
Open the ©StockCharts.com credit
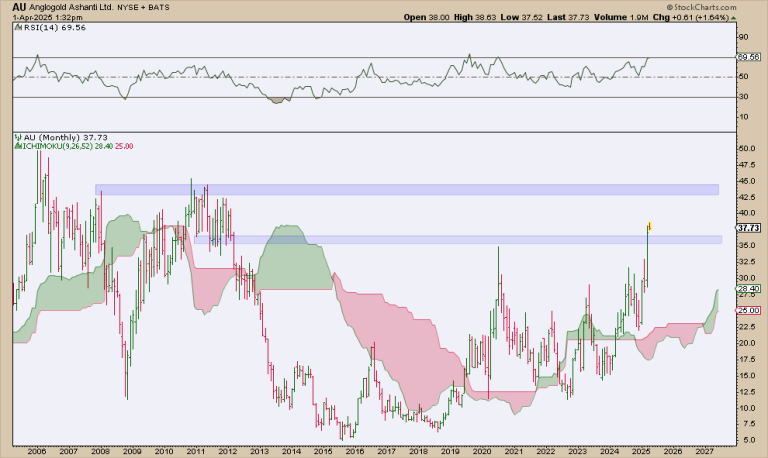(701, 7)
